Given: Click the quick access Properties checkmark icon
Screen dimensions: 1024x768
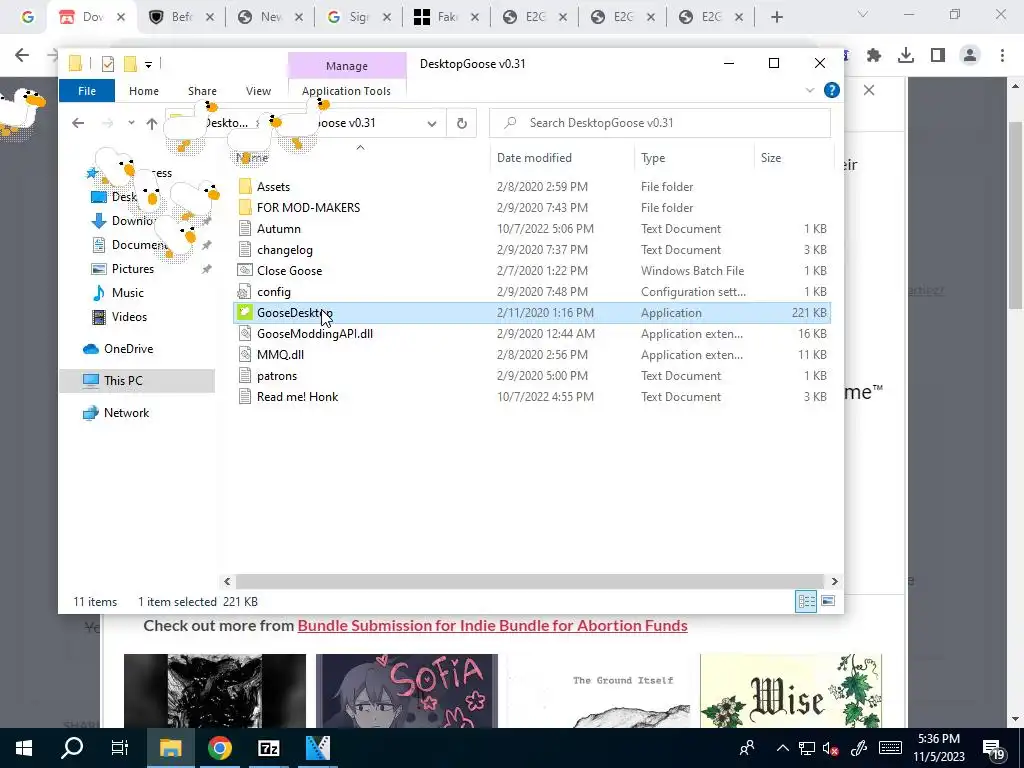Looking at the screenshot, I should coord(108,63).
